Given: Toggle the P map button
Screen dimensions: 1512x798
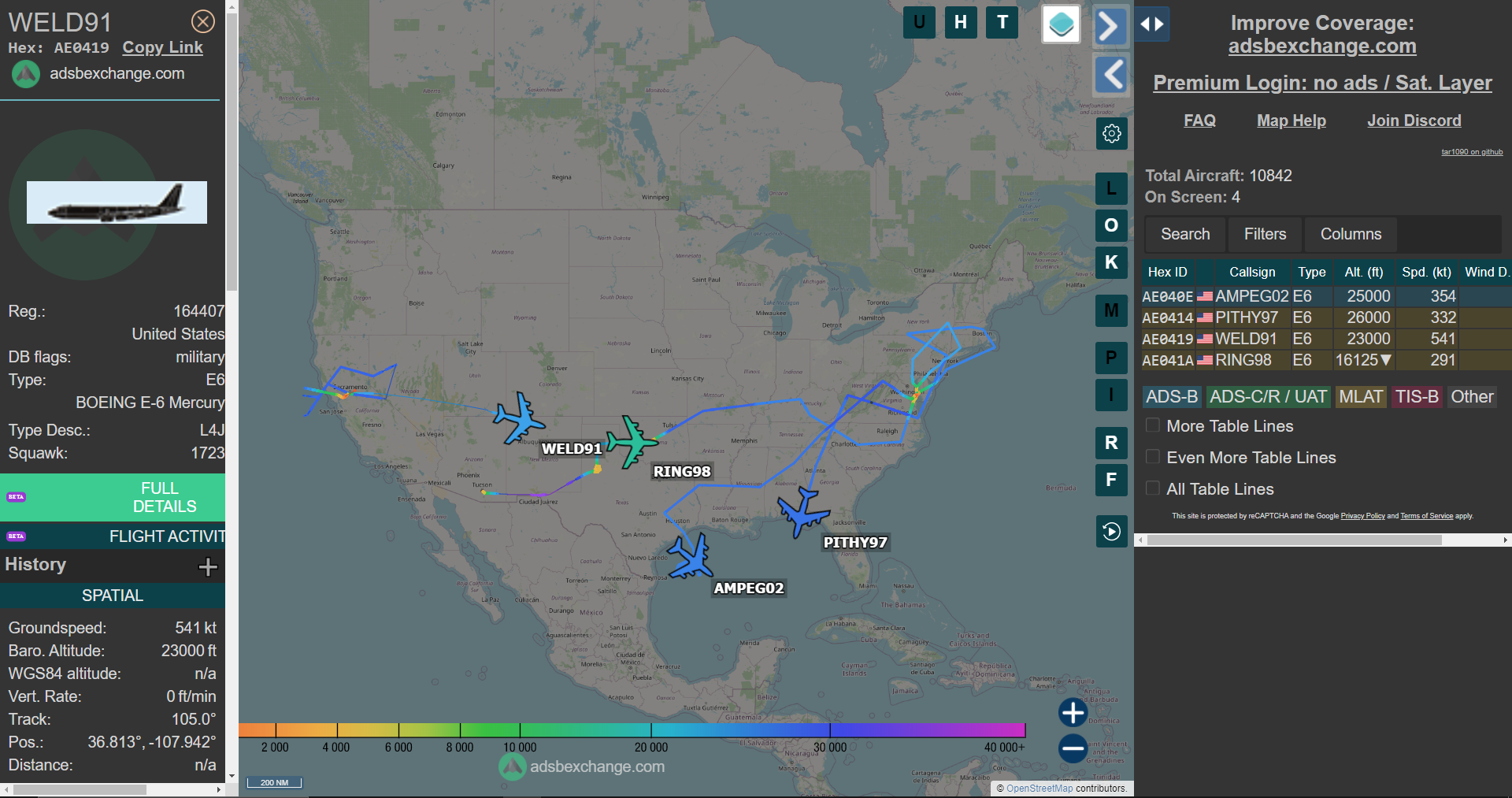Looking at the screenshot, I should point(1111,358).
